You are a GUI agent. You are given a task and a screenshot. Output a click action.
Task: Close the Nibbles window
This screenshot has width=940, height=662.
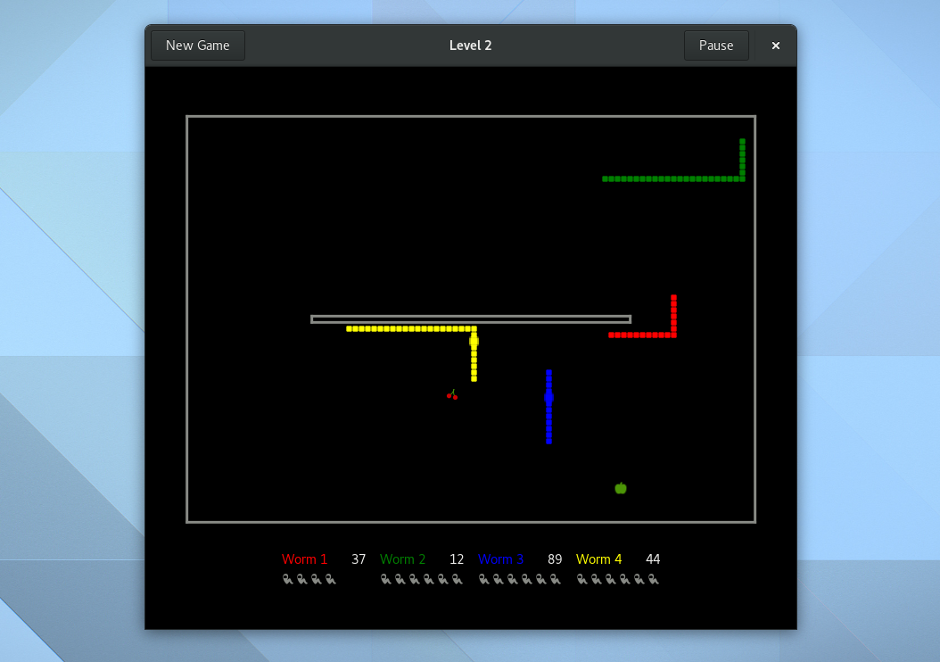point(775,45)
